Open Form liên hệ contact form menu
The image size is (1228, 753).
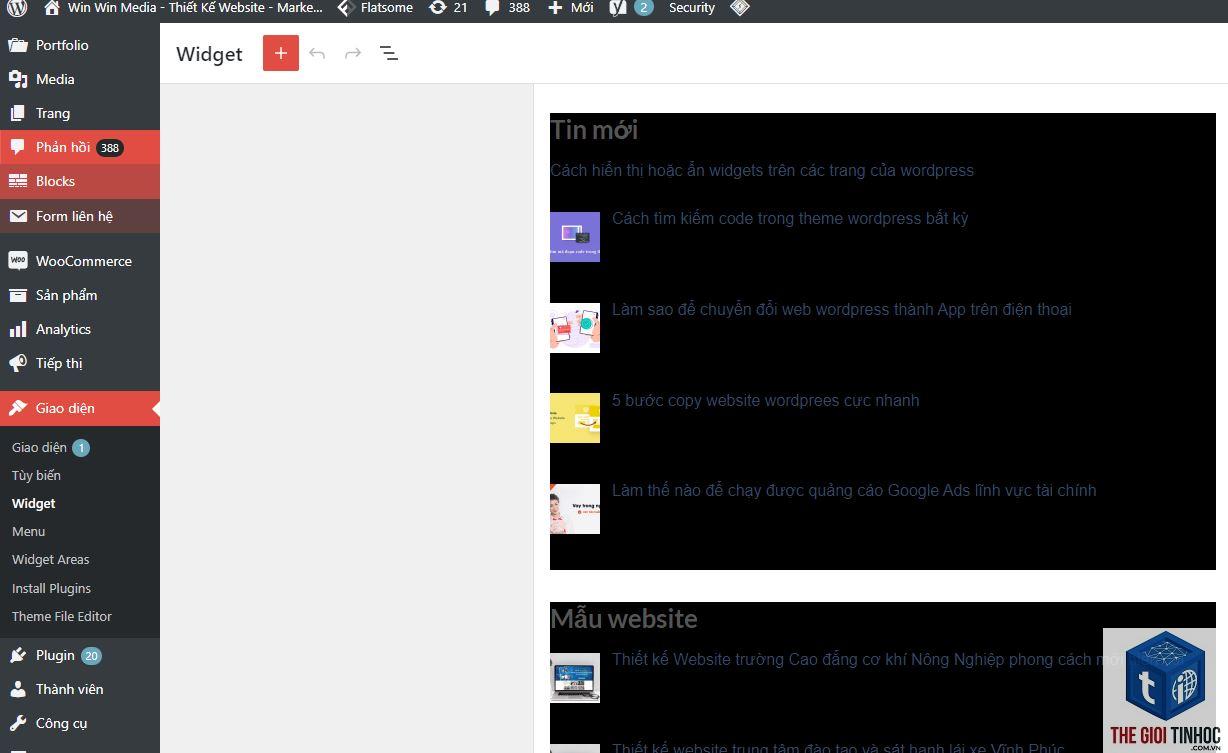(x=80, y=216)
